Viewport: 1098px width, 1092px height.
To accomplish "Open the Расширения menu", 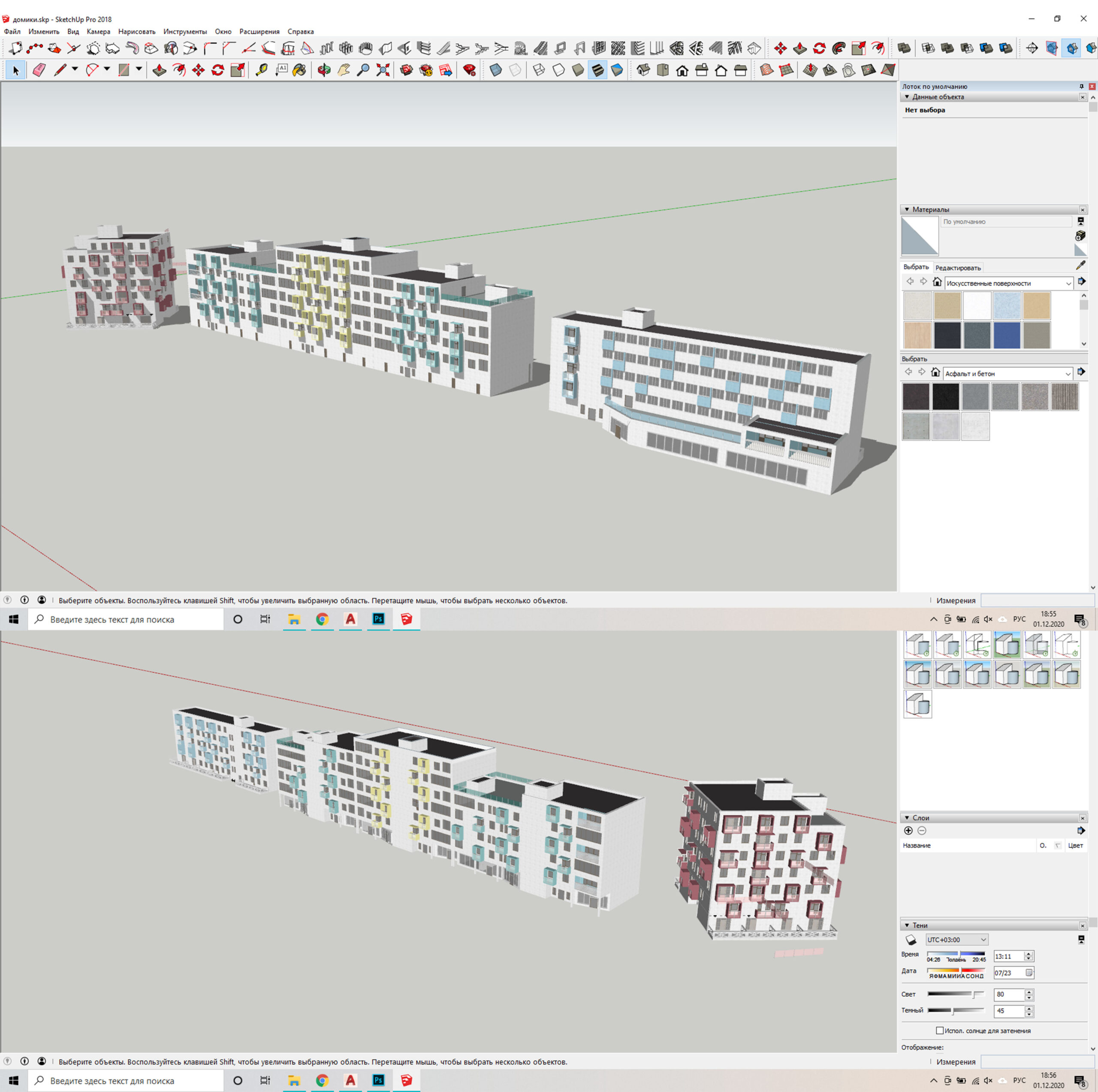I will click(x=259, y=32).
